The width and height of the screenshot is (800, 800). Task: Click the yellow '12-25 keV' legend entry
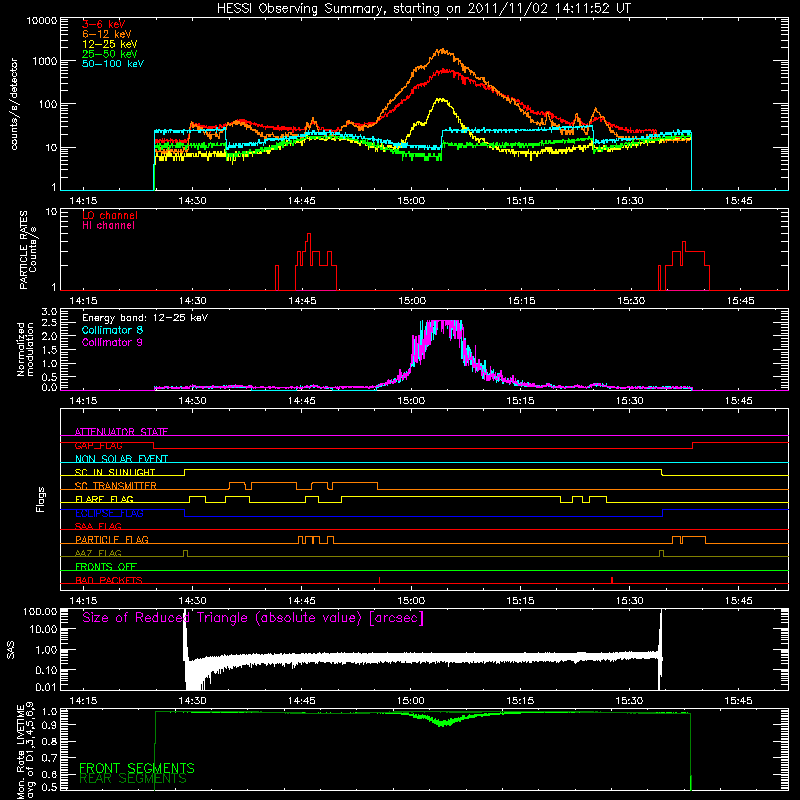coord(109,44)
